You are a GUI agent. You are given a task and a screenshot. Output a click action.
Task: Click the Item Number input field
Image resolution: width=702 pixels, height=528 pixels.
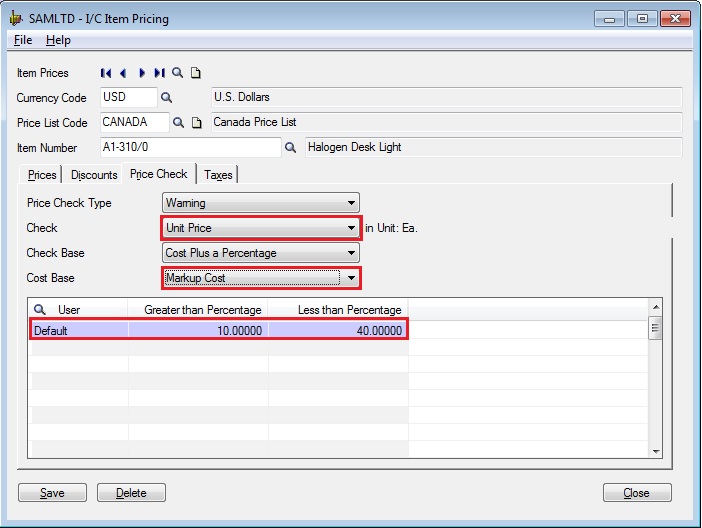coord(190,148)
